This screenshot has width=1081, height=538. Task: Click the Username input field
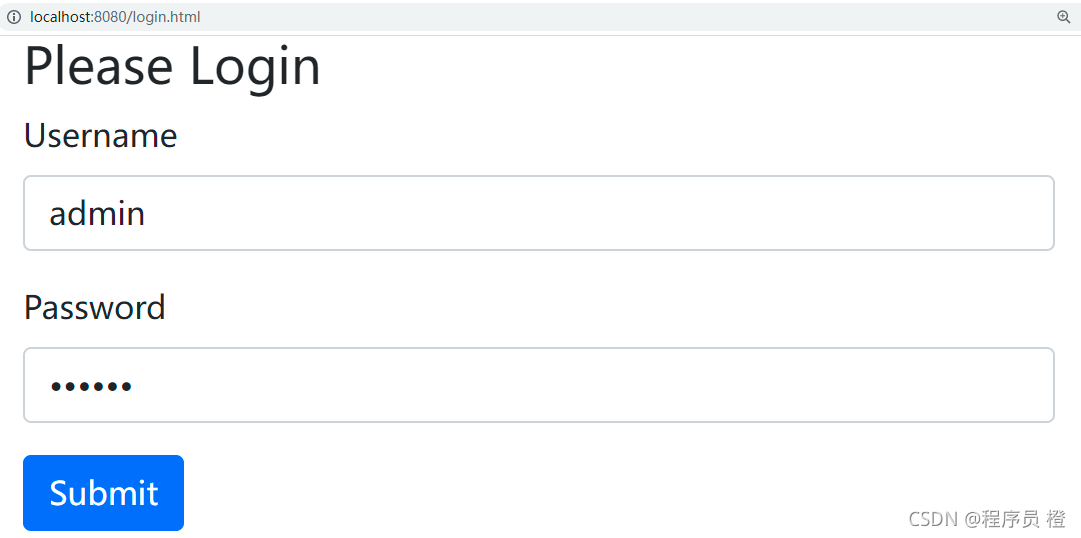tap(539, 213)
